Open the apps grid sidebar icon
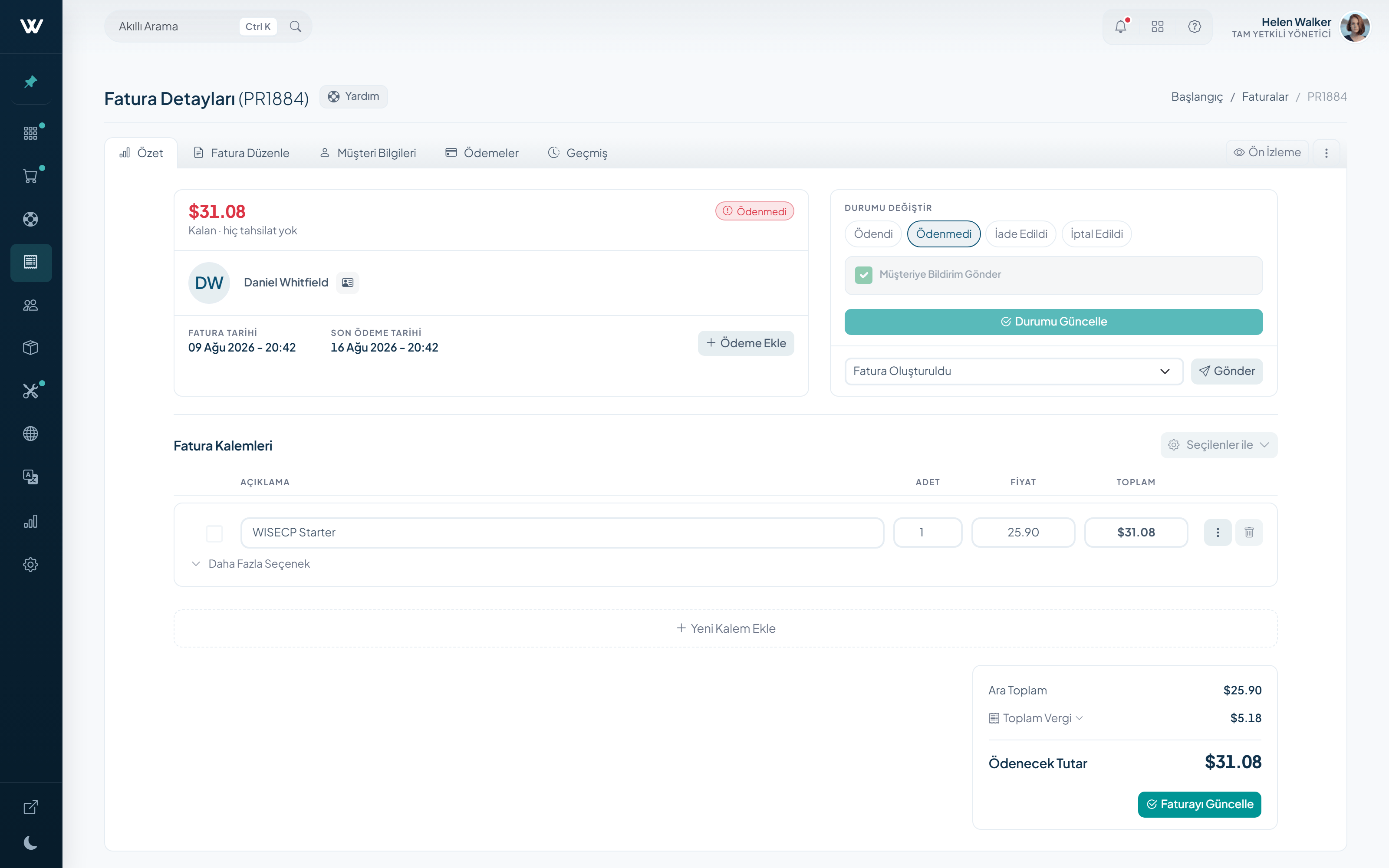The width and height of the screenshot is (1389, 868). pos(31,133)
